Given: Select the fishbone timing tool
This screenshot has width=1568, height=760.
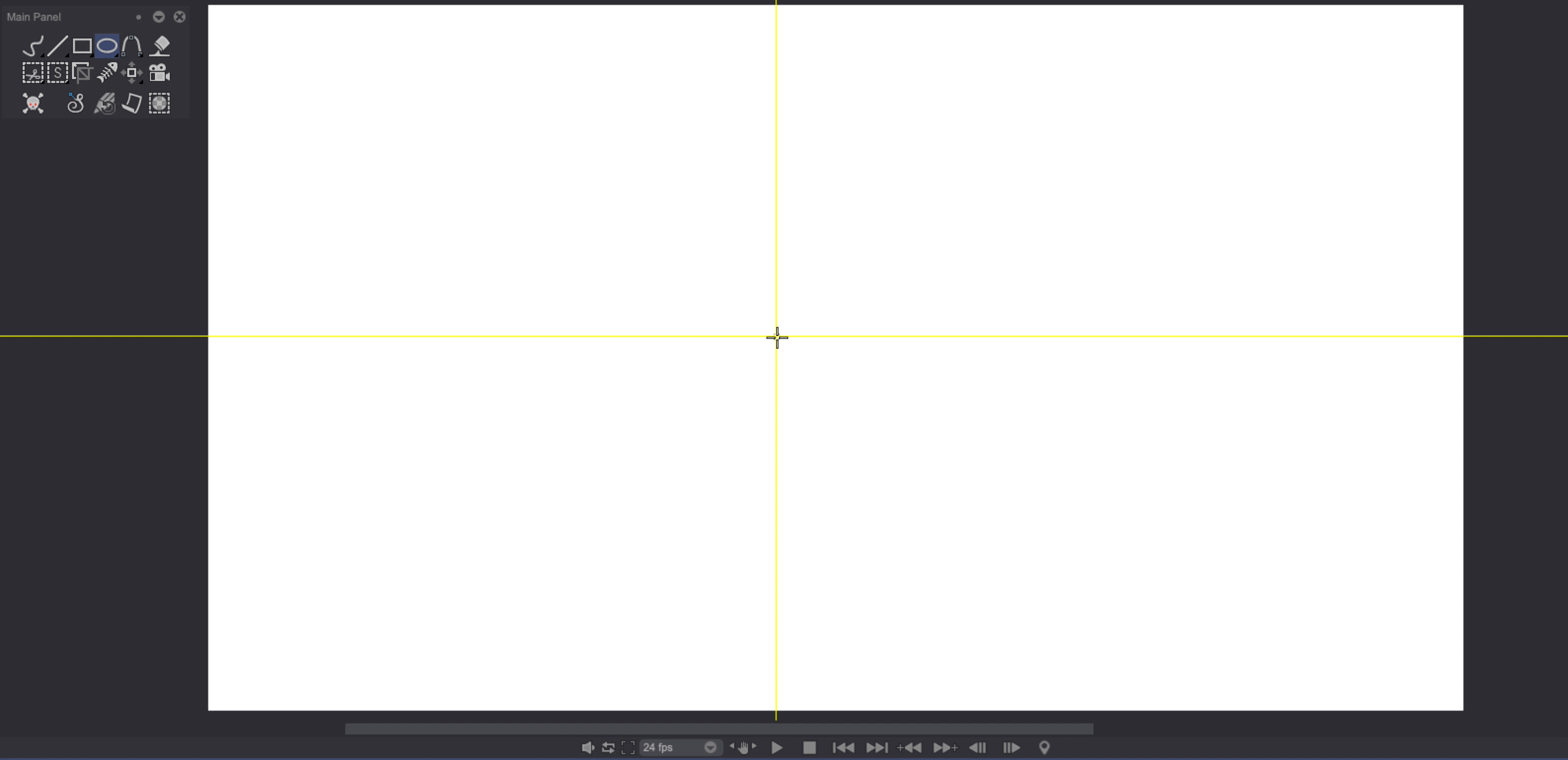Looking at the screenshot, I should tap(107, 73).
